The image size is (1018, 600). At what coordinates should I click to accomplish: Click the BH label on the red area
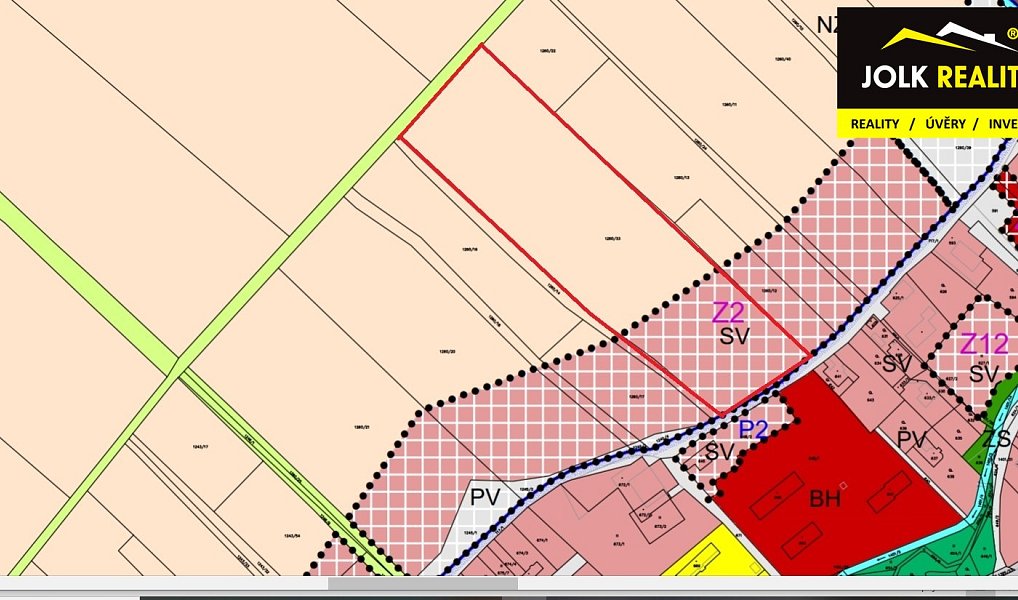pos(825,499)
